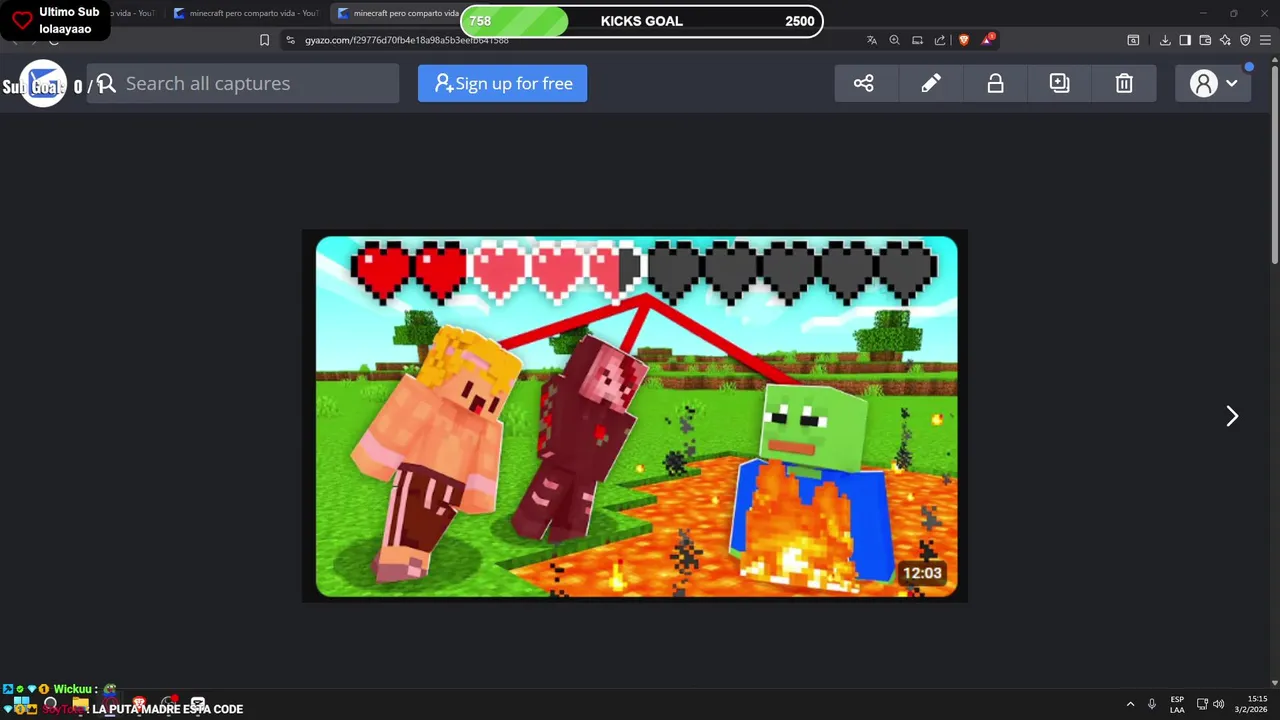Open the Gyazo user account dropdown
The width and height of the screenshot is (1280, 720).
click(1213, 84)
